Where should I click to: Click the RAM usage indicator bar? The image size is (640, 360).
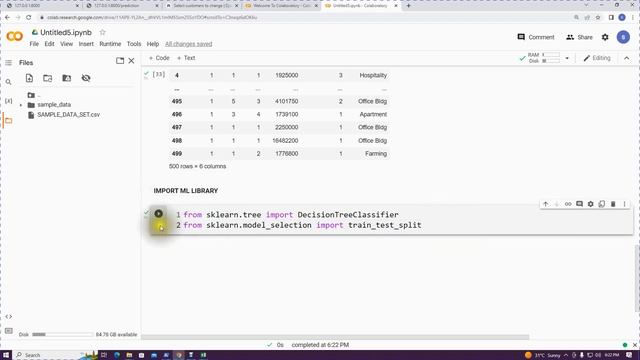point(551,55)
